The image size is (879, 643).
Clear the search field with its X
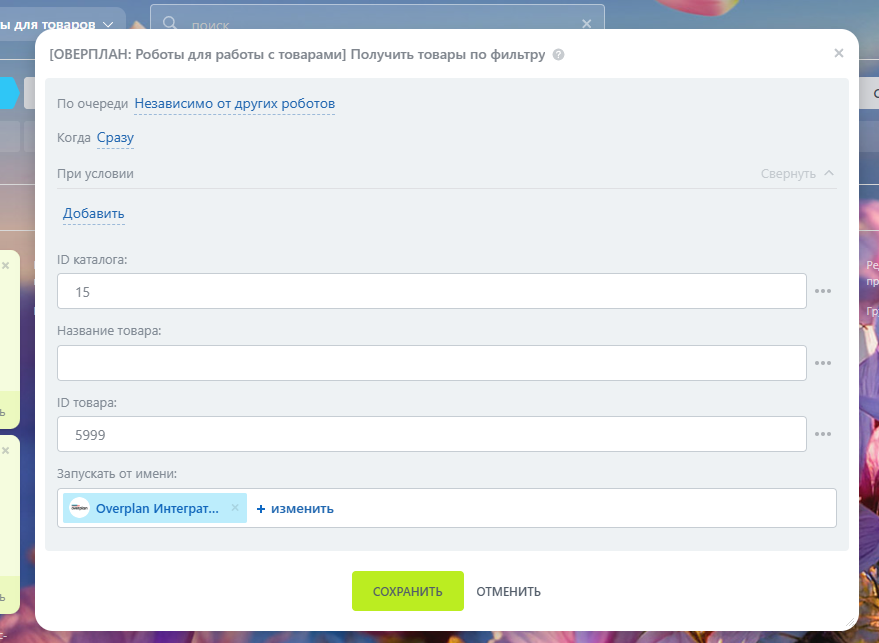click(586, 23)
